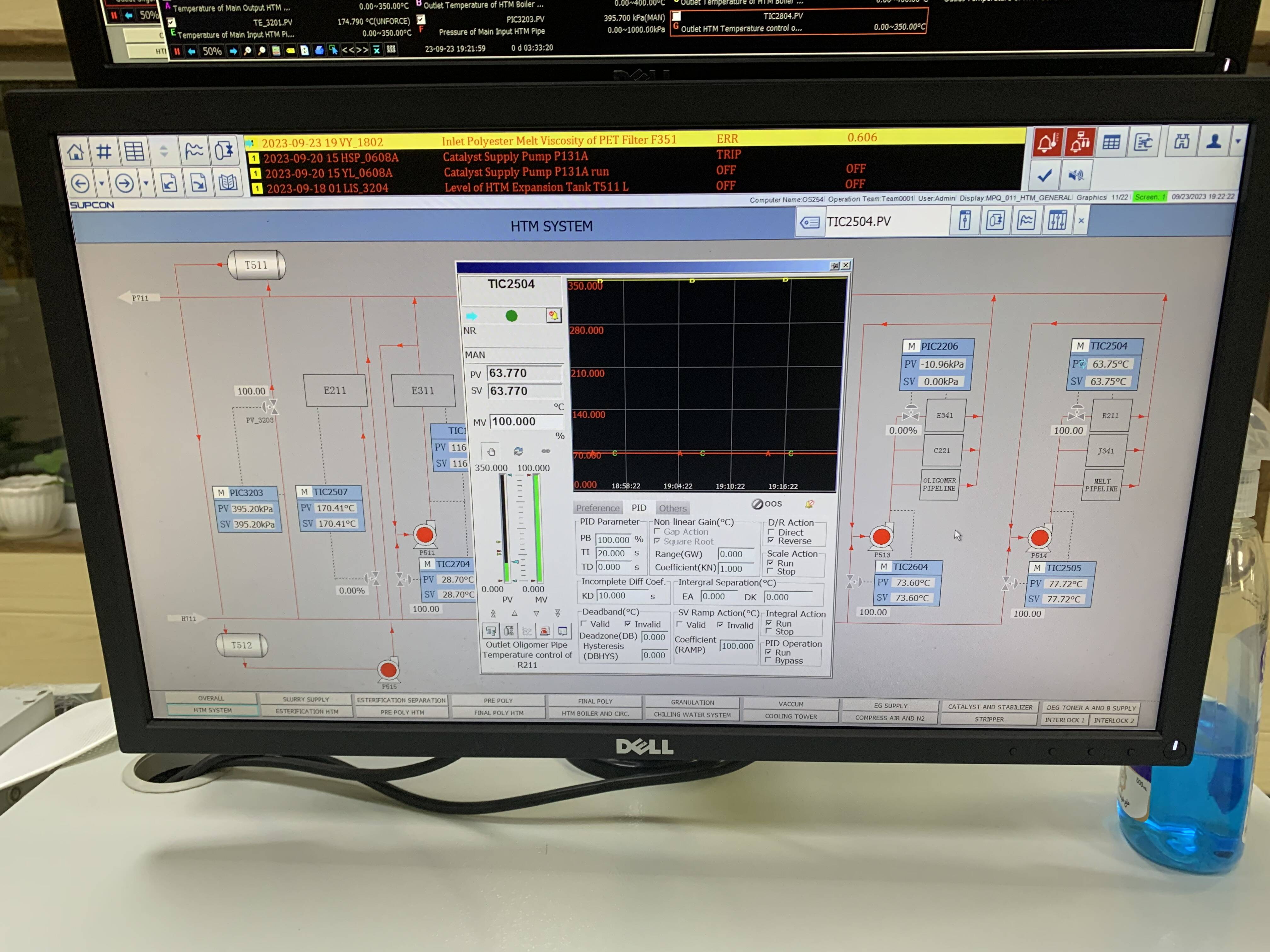The height and width of the screenshot is (952, 1270).
Task: Acknowledge alarms with checkmark icon
Action: [x=1044, y=175]
